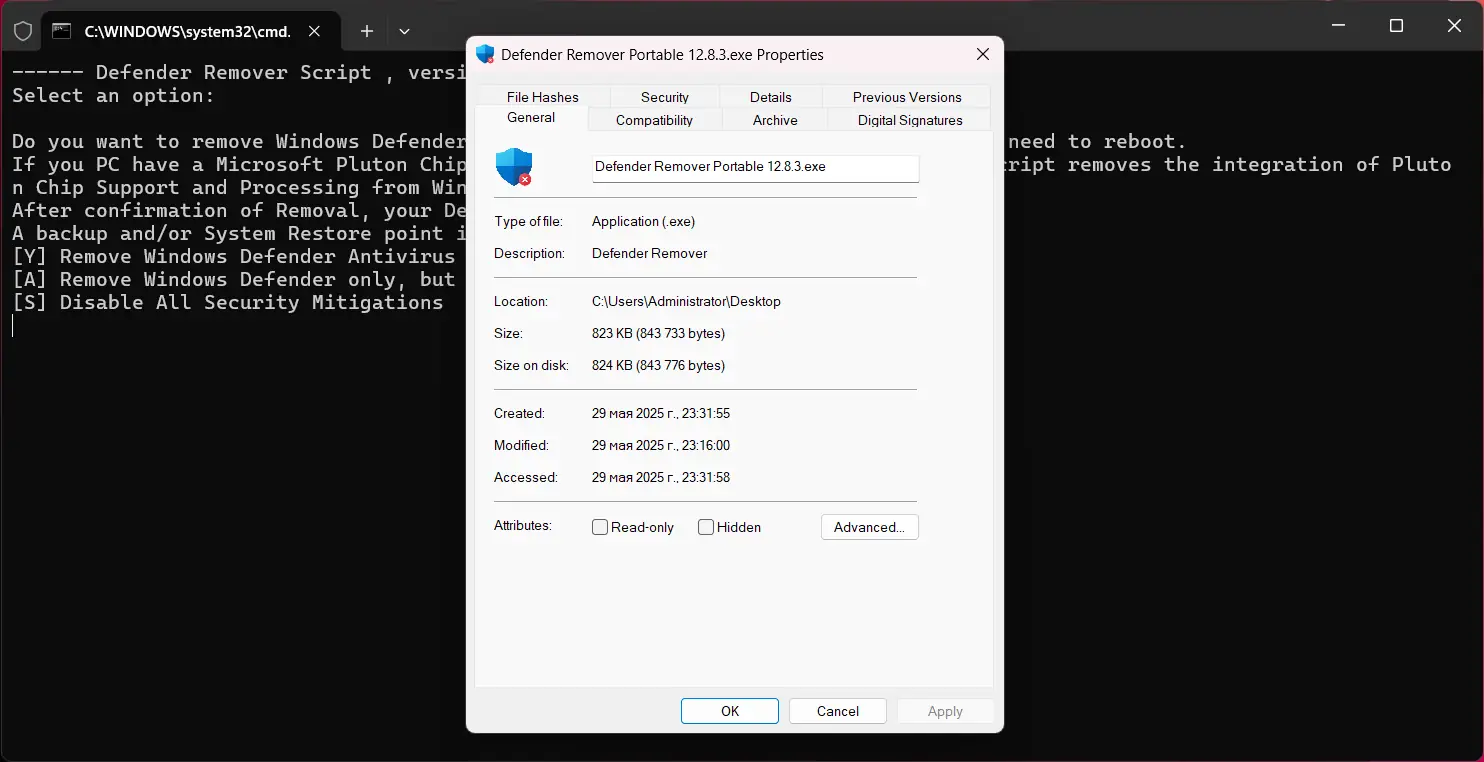Screen dimensions: 1484x762
Task: Maximize the terminal window
Action: [1397, 26]
